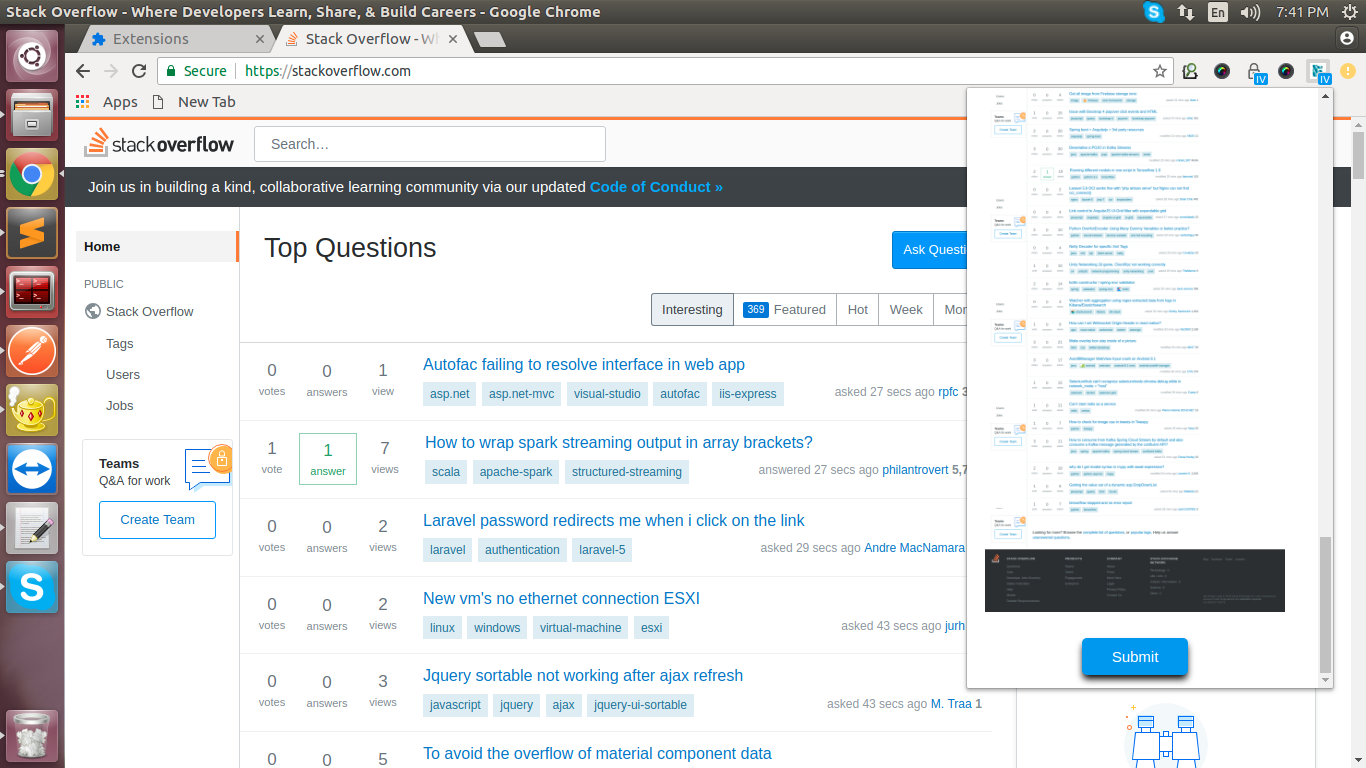Open the system power cog menu
The image size is (1366, 768).
click(1350, 12)
